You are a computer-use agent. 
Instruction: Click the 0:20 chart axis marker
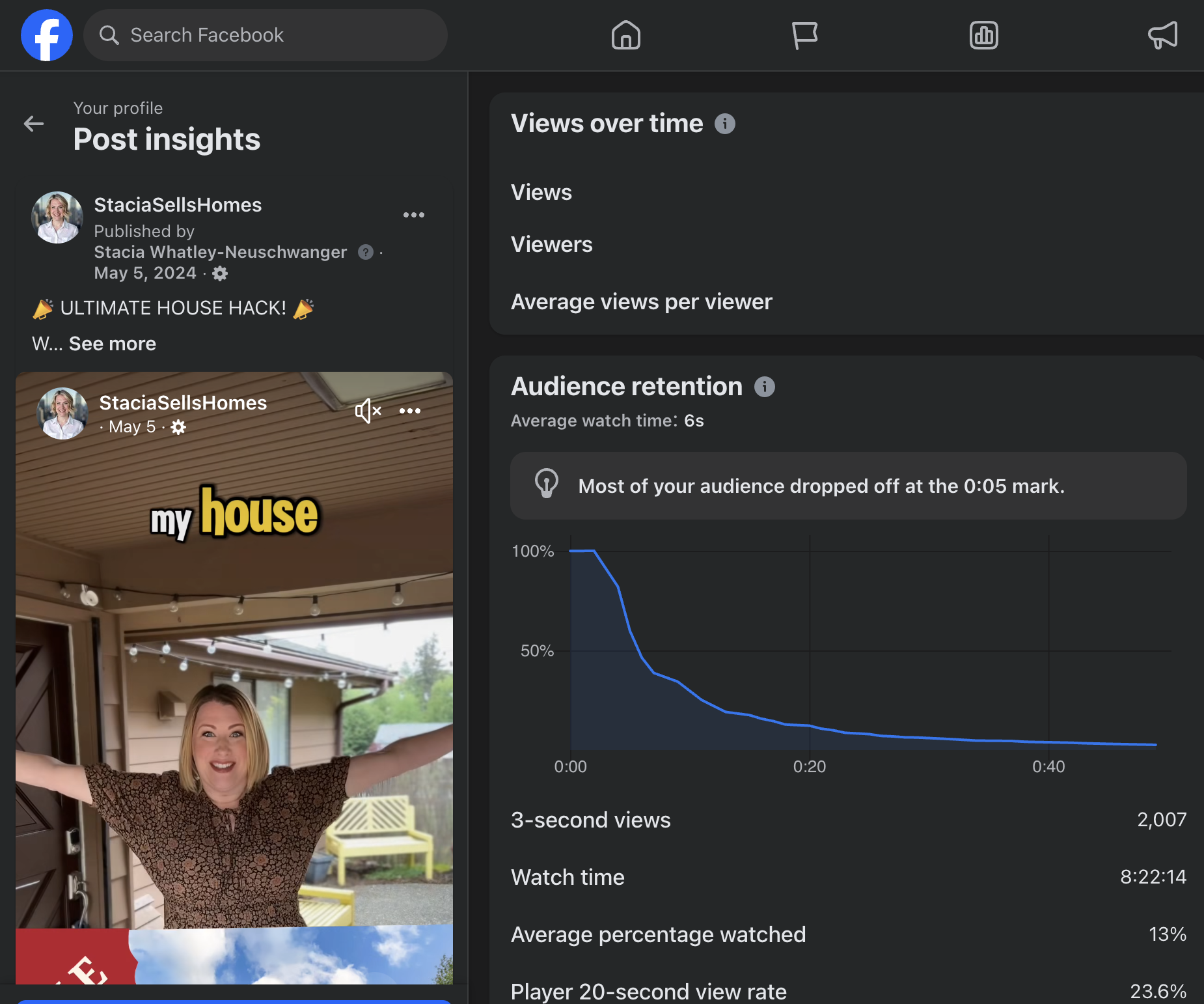coord(809,766)
